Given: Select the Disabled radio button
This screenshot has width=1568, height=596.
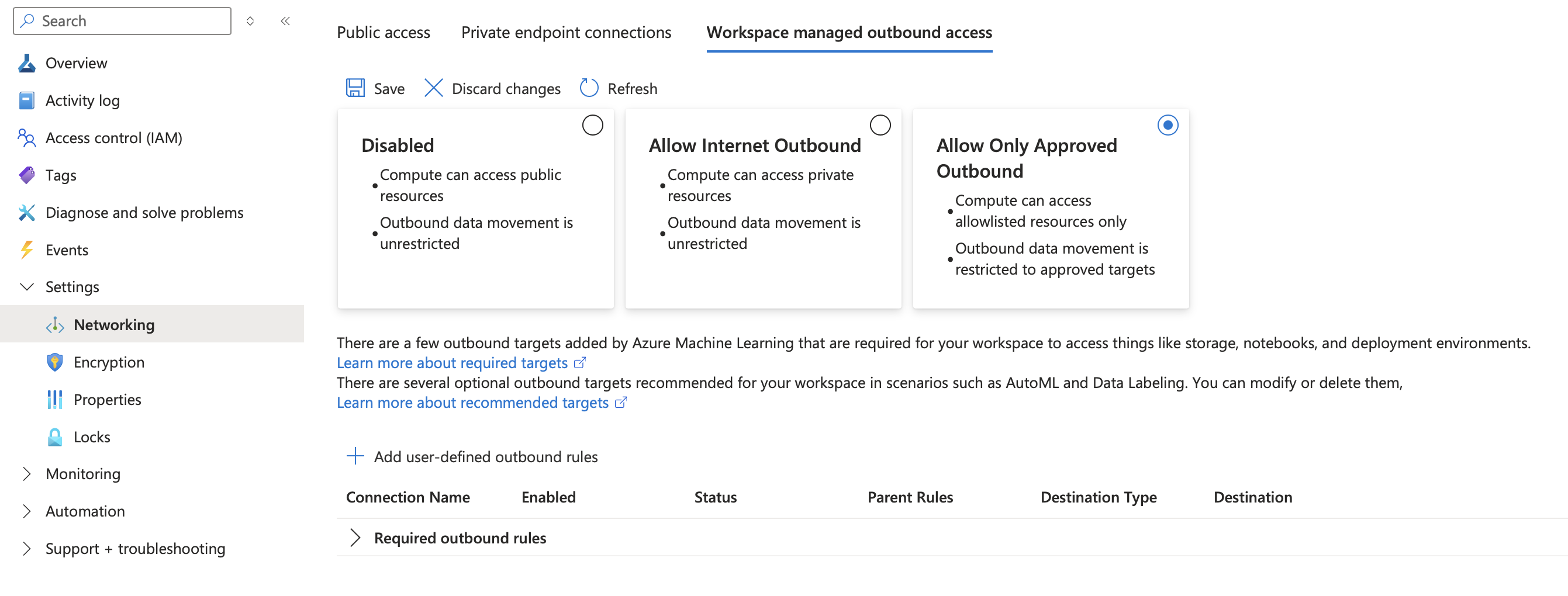Looking at the screenshot, I should 592,125.
